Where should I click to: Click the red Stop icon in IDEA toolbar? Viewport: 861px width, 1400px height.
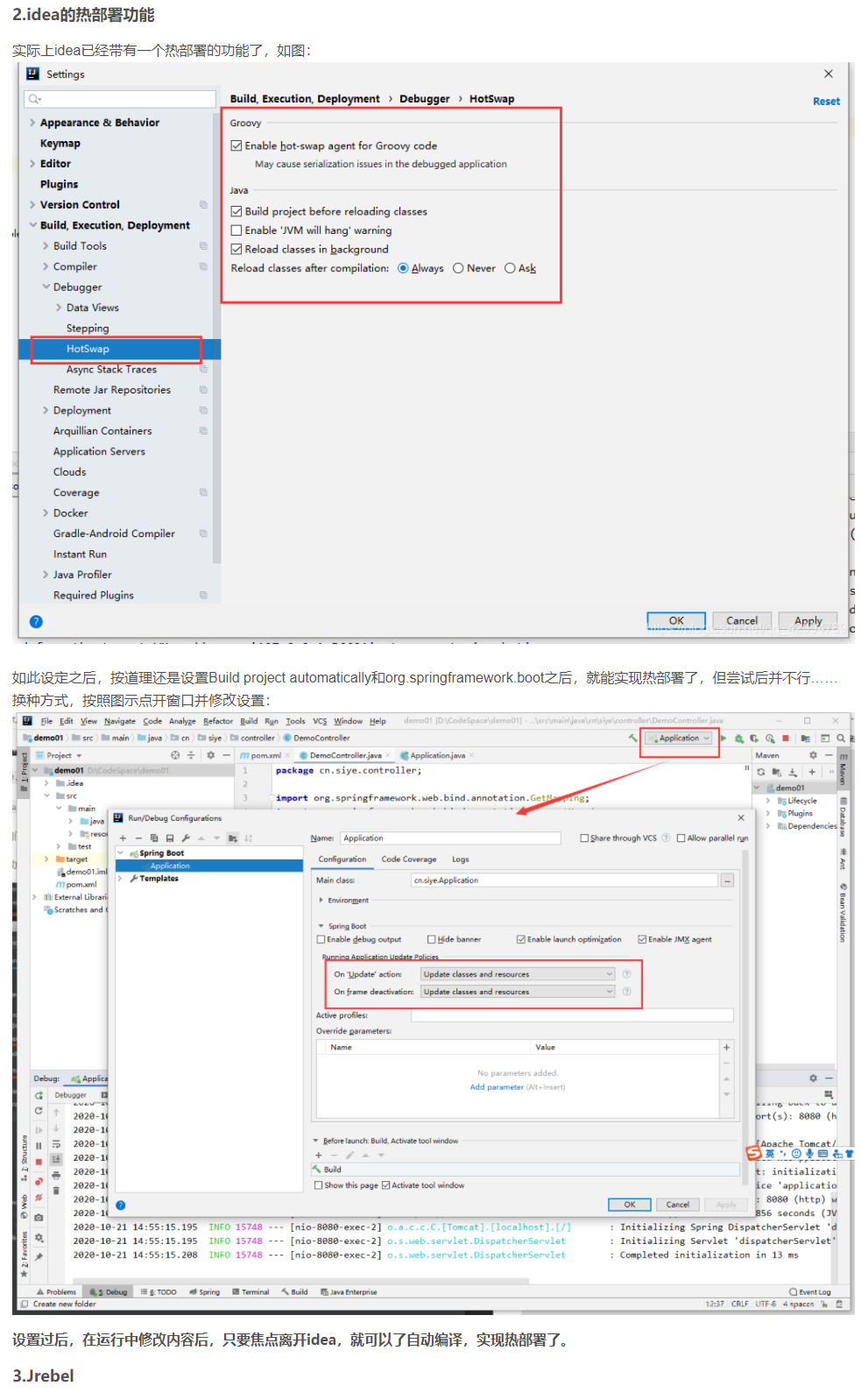click(x=786, y=739)
